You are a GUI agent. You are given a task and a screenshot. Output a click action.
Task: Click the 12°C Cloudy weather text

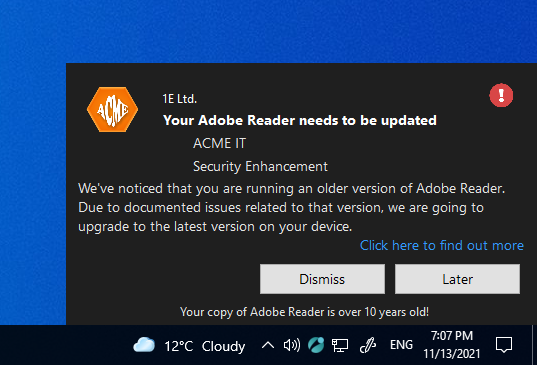(x=205, y=346)
